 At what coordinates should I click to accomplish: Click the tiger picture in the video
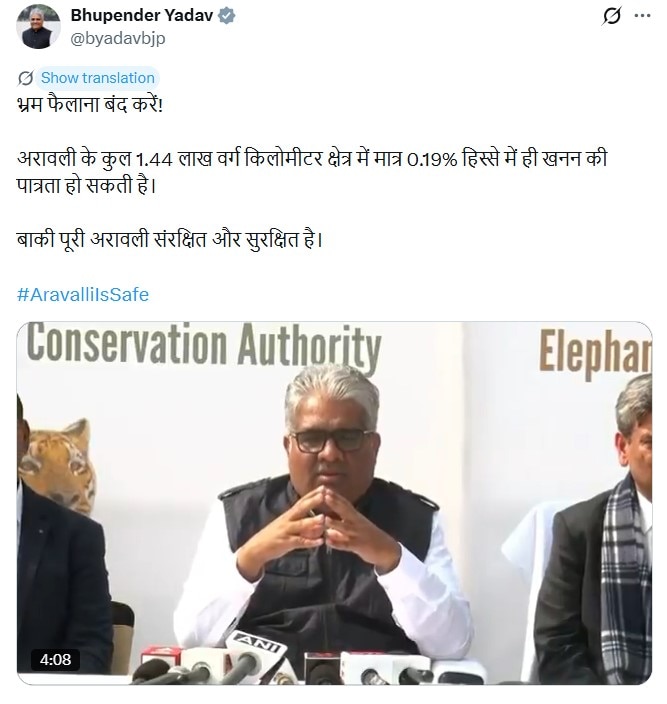point(58,467)
